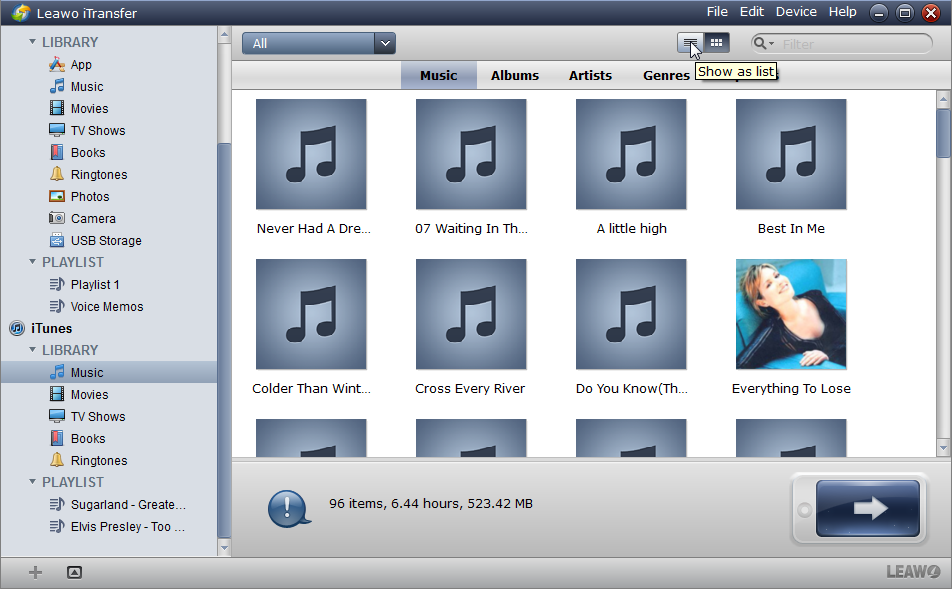Open the Camera item in sidebar
The height and width of the screenshot is (589, 952).
tap(92, 219)
